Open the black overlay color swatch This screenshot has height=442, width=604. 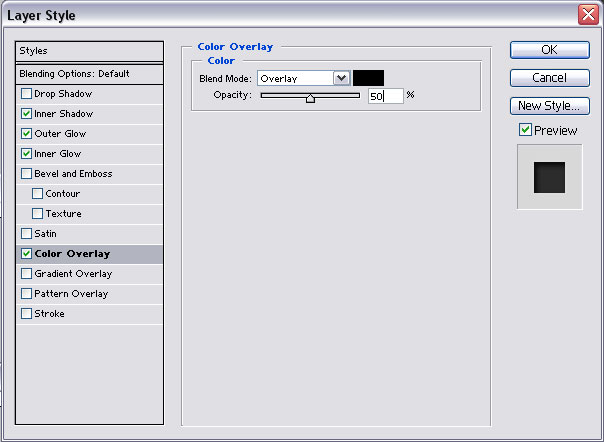[368, 78]
